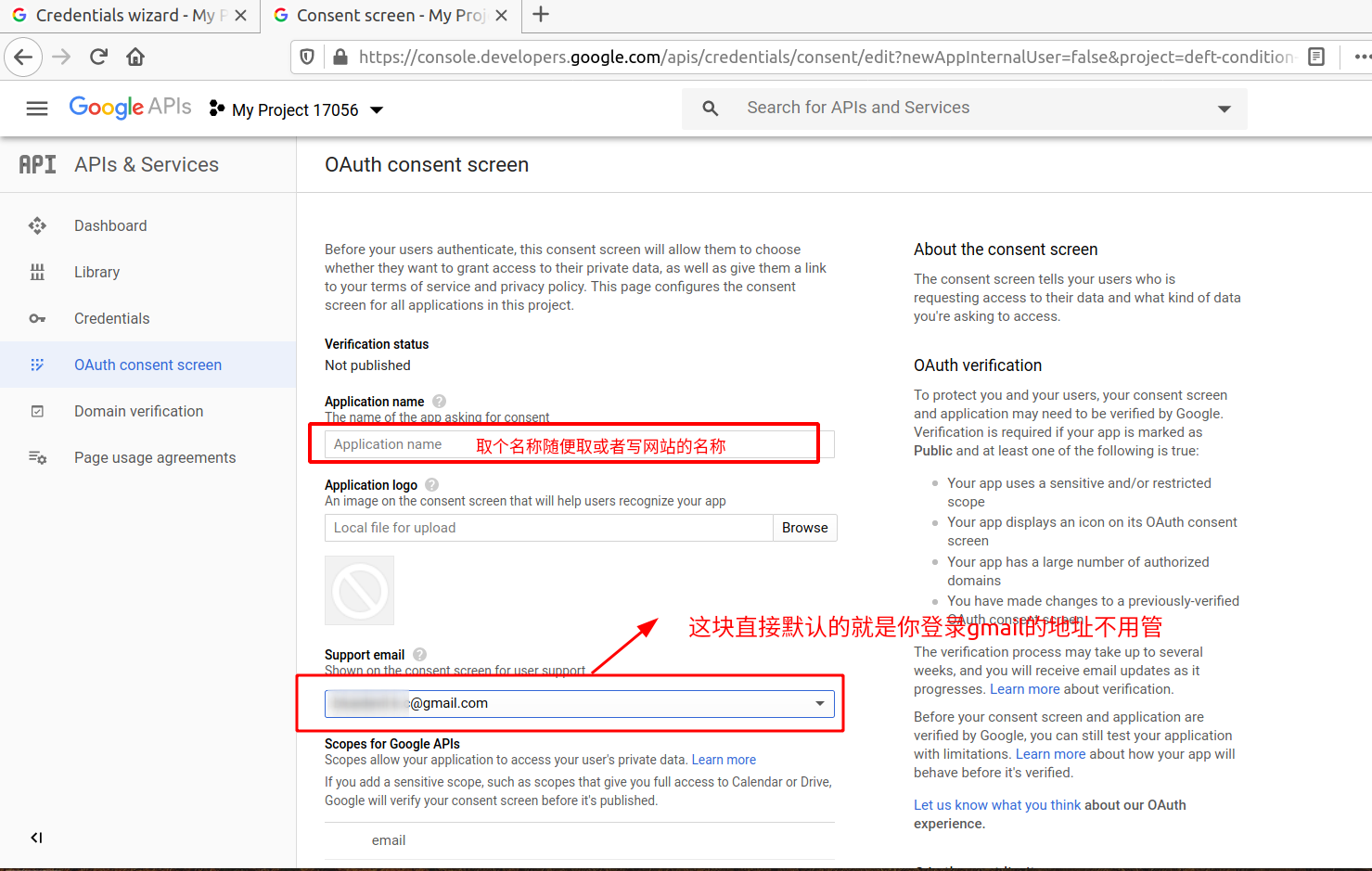
Task: Click the Local file for upload field
Action: [549, 528]
